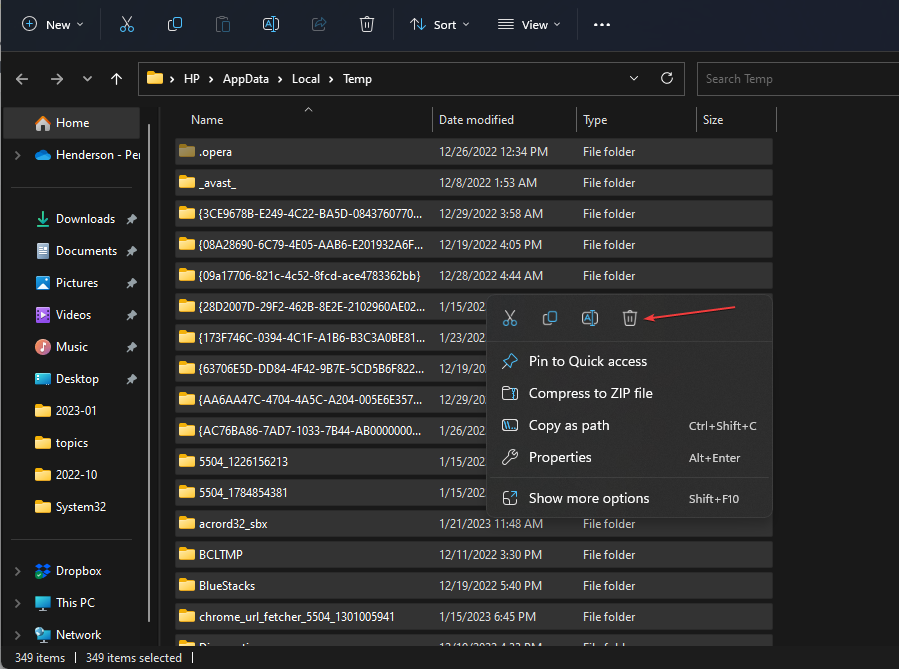This screenshot has height=669, width=899.
Task: Click Show more options entry
Action: click(x=589, y=498)
